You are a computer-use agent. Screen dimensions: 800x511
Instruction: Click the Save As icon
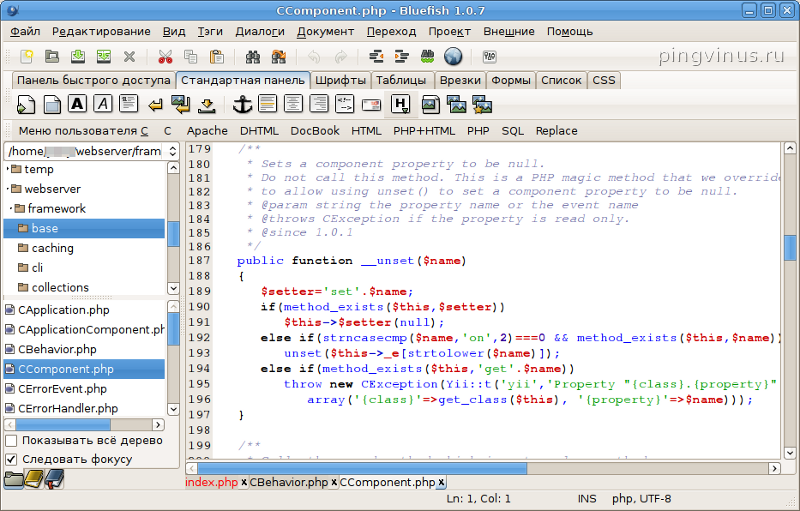104,56
